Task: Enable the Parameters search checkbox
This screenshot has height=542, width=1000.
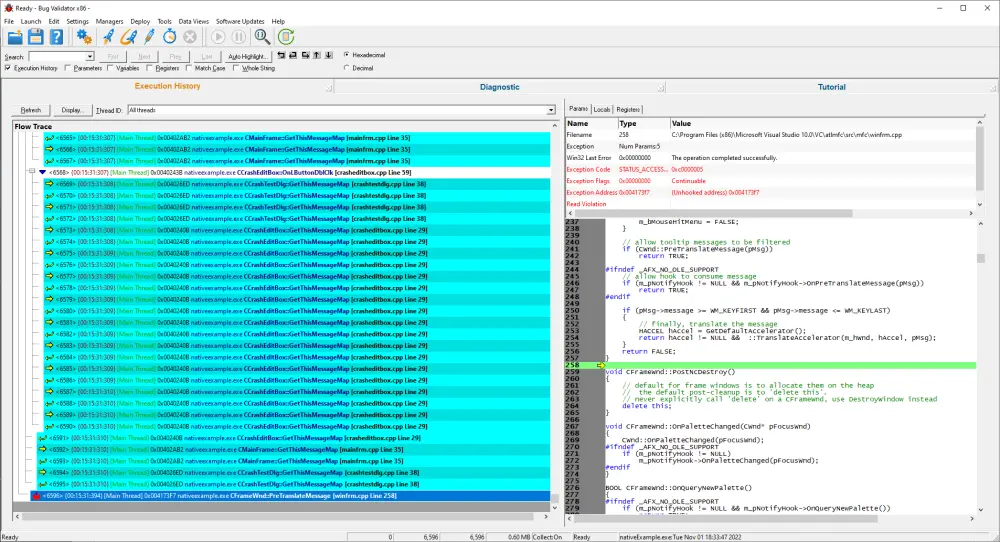Action: click(68, 68)
